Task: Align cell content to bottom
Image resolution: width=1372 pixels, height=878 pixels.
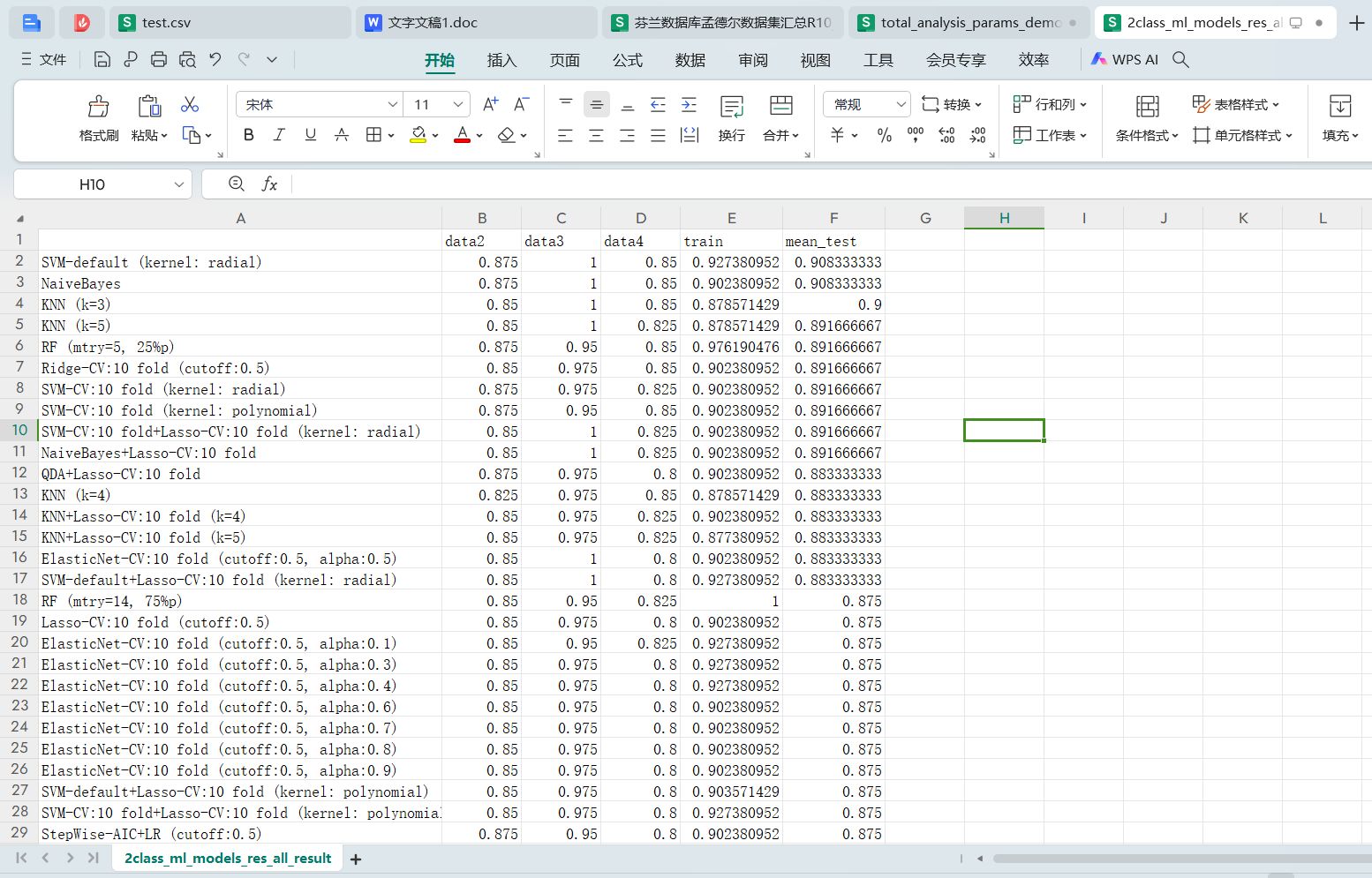Action: 628,104
